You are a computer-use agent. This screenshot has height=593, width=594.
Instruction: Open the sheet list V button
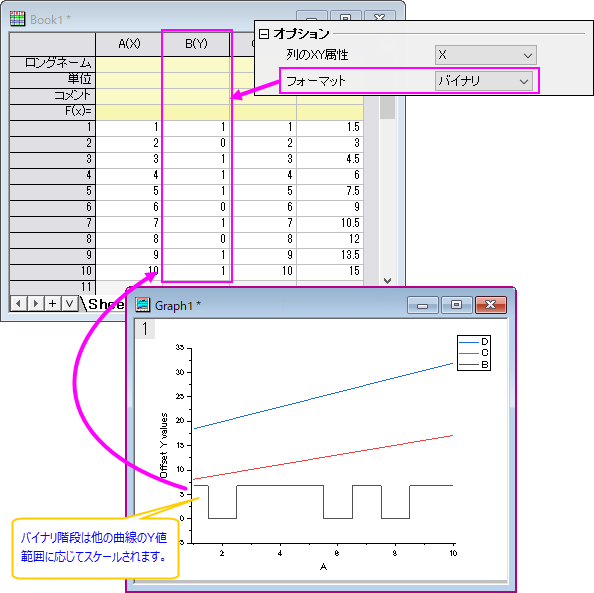(x=69, y=303)
